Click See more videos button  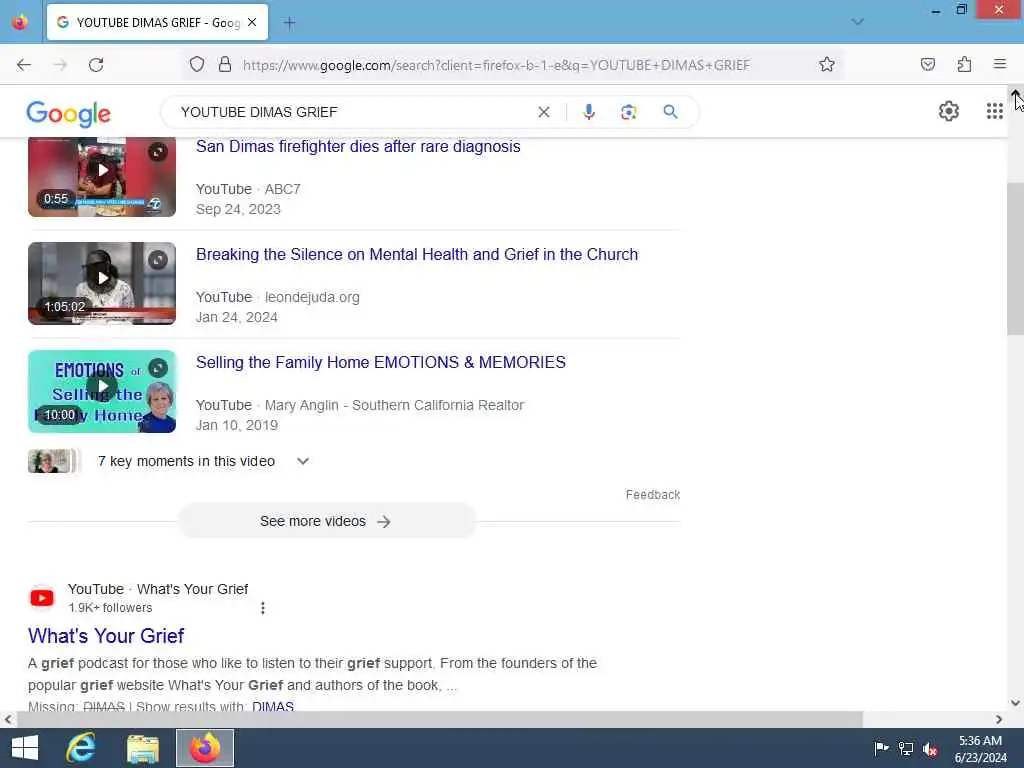pyautogui.click(x=327, y=521)
